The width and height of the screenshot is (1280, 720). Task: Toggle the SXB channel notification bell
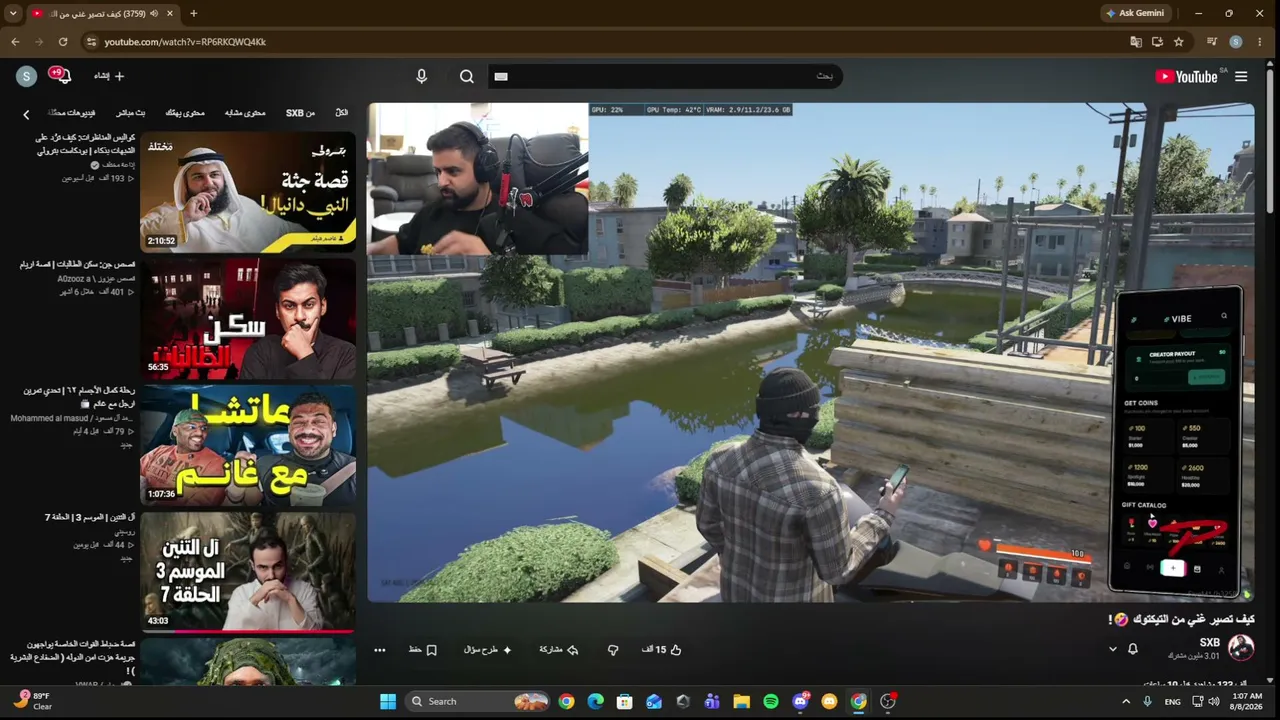point(1133,649)
